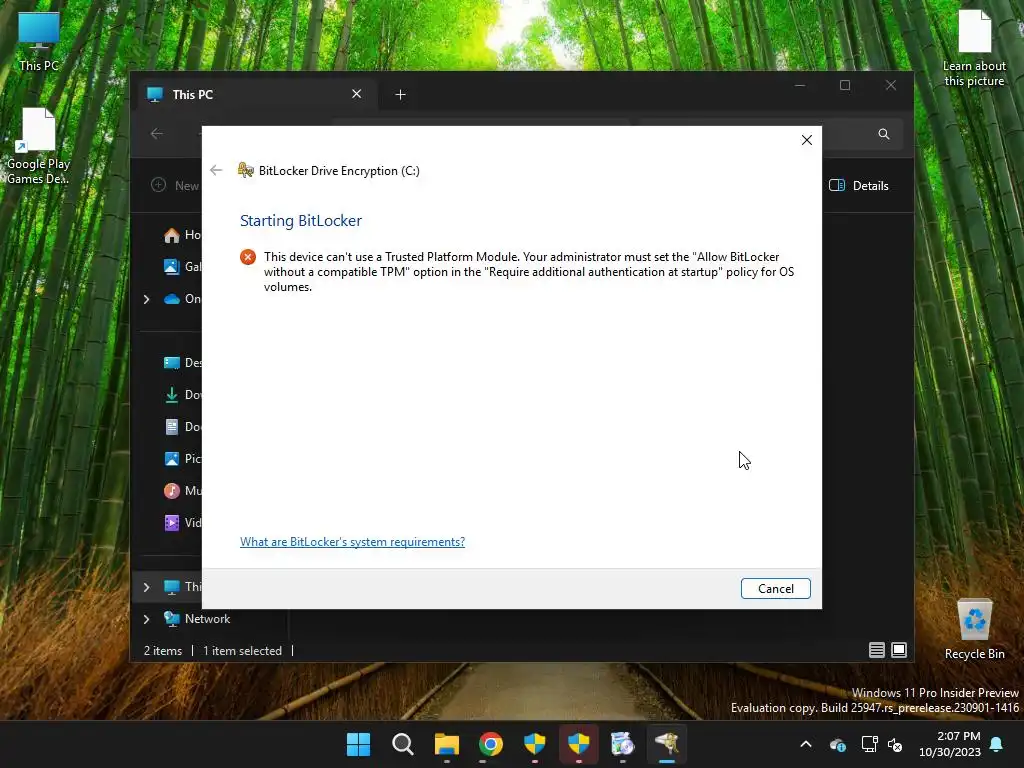The height and width of the screenshot is (768, 1024).
Task: Click the search icon in File Explorer
Action: [x=884, y=134]
